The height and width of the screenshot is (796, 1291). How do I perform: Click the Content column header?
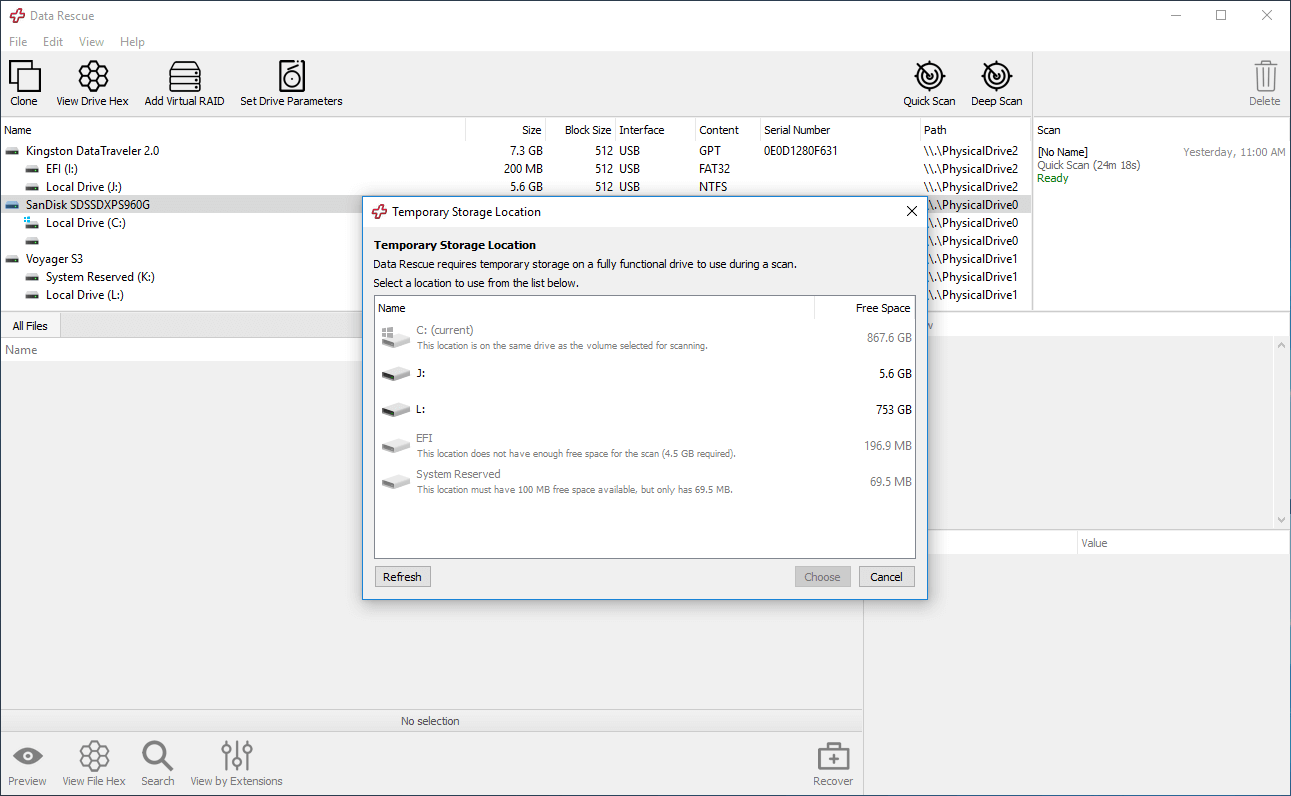click(727, 130)
